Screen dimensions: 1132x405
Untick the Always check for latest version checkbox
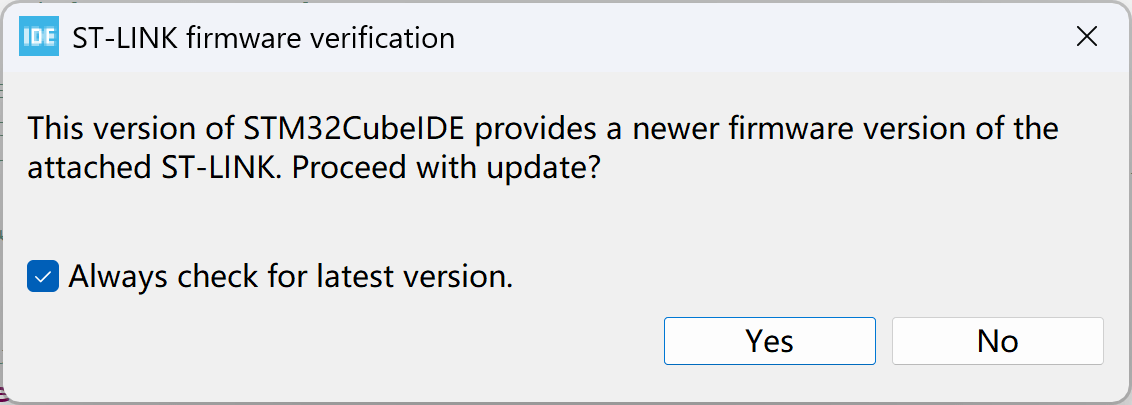click(x=43, y=276)
